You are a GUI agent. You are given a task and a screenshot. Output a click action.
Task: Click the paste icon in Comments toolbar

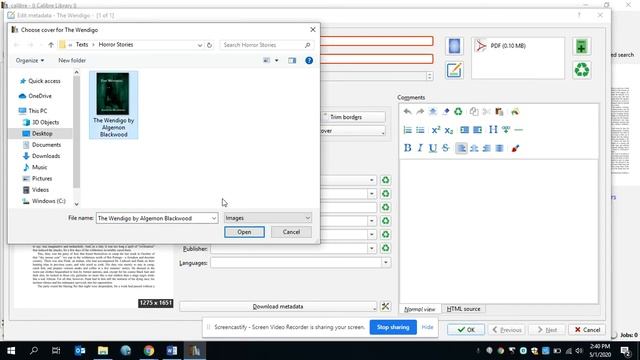[499, 111]
